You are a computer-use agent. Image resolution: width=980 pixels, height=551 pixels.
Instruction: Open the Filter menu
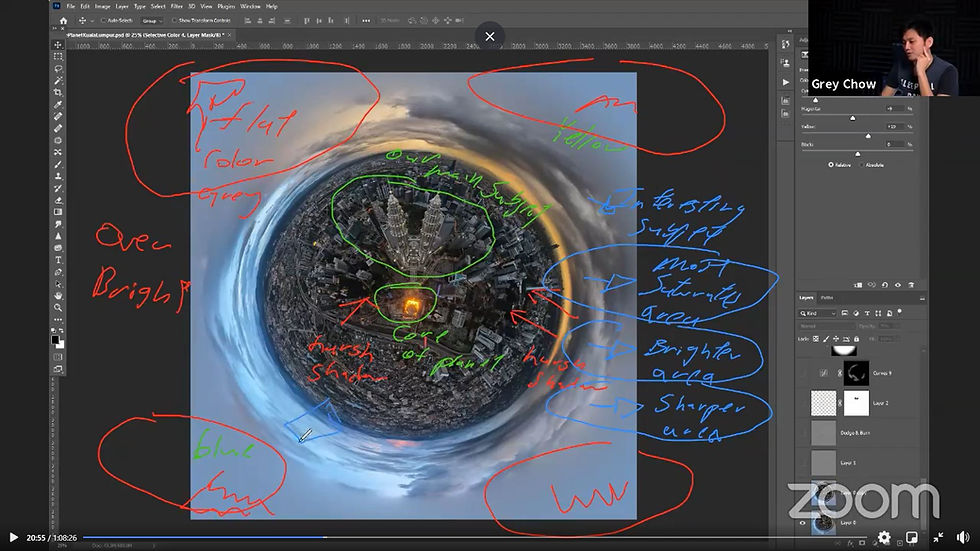pos(177,6)
